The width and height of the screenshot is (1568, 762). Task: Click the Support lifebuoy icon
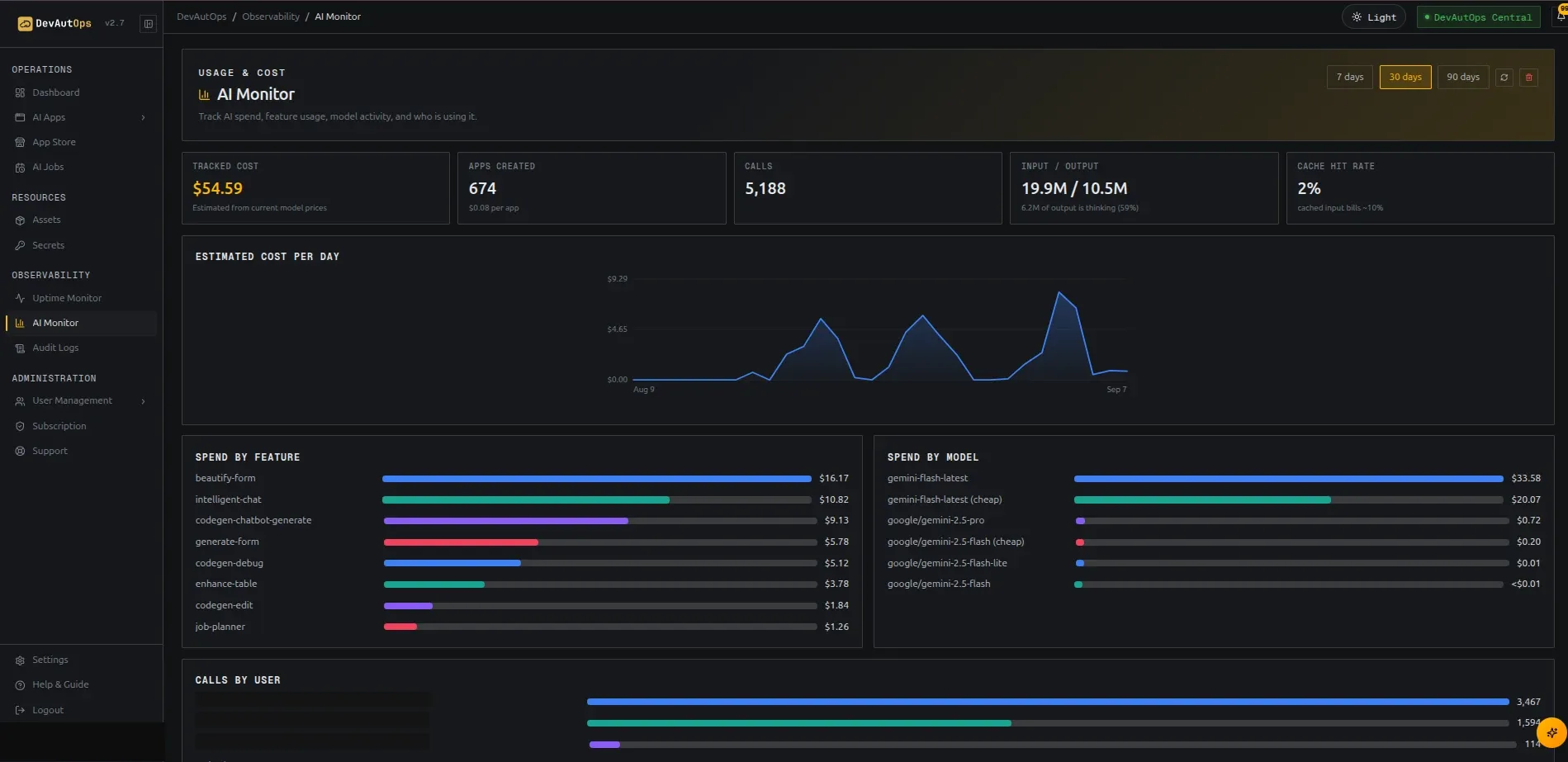20,452
